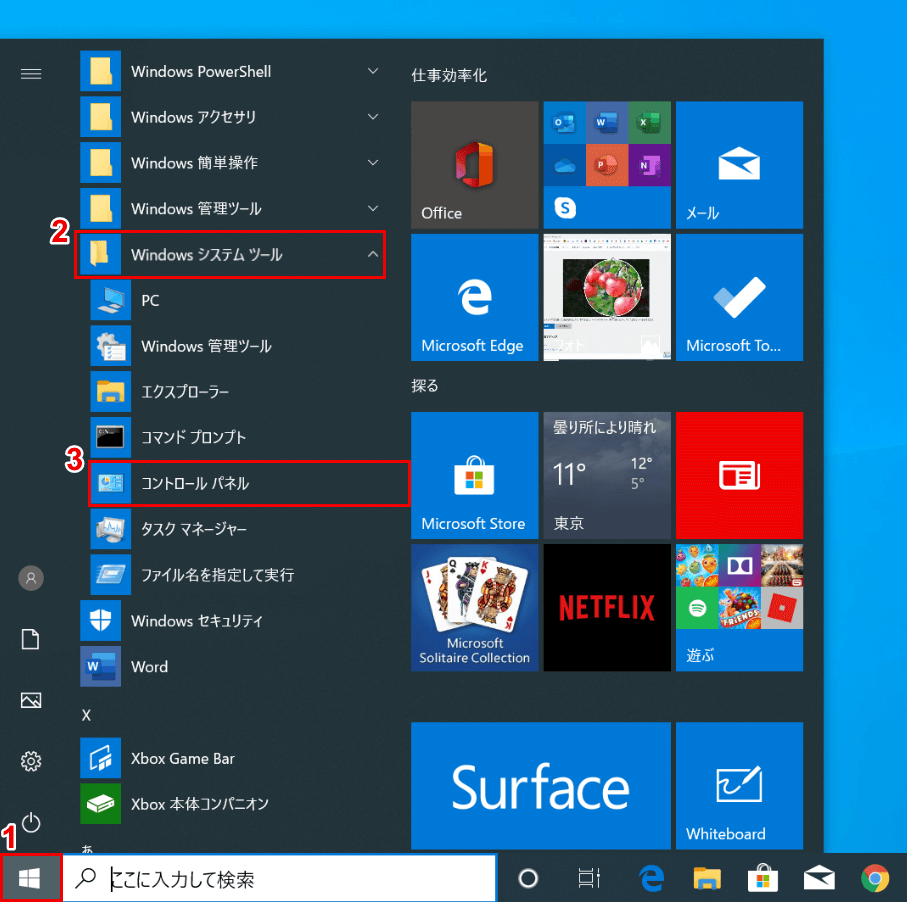
Task: Expand the hamburger menu at top left
Action: pos(31,73)
